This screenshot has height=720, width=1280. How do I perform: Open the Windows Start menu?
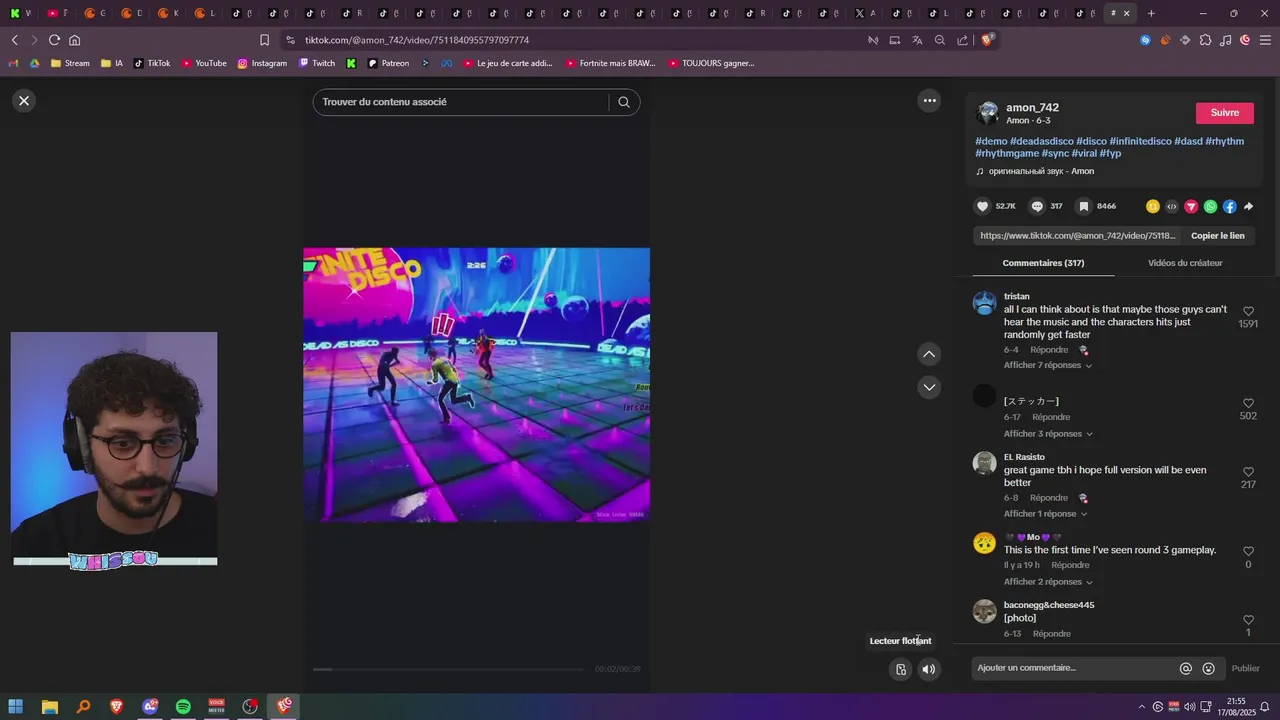pyautogui.click(x=16, y=706)
